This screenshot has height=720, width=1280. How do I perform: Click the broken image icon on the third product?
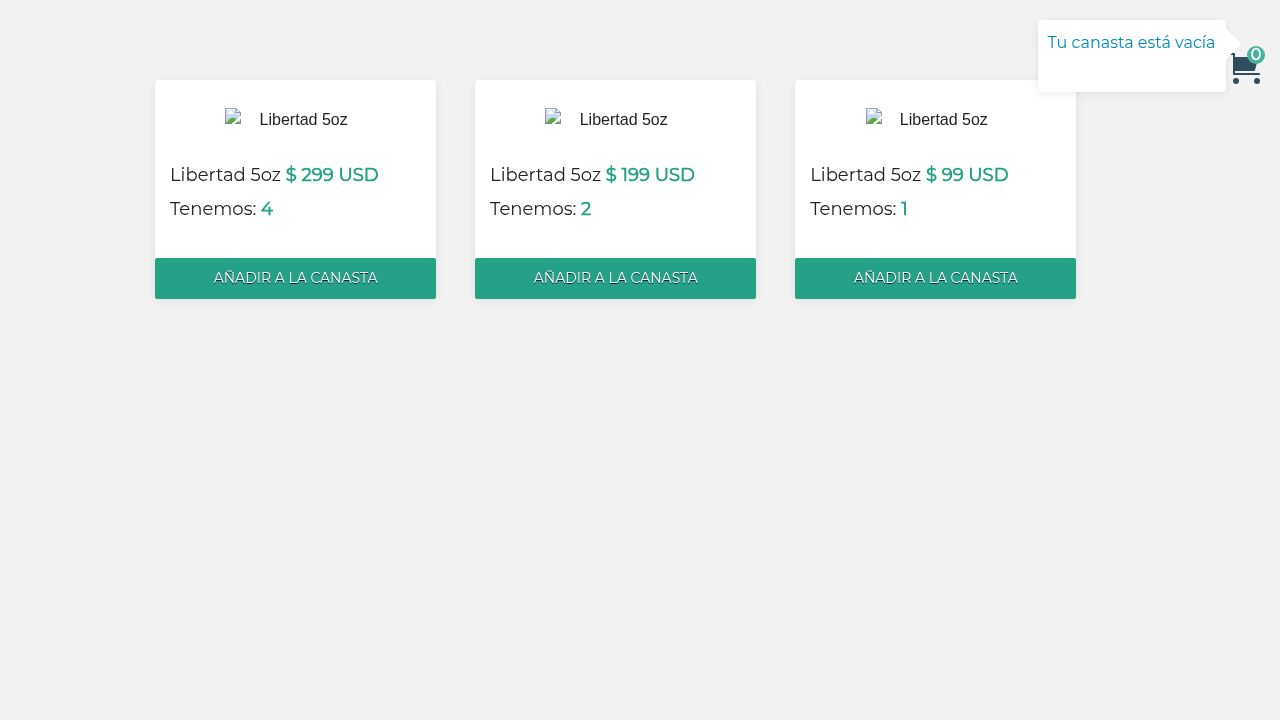pos(875,117)
